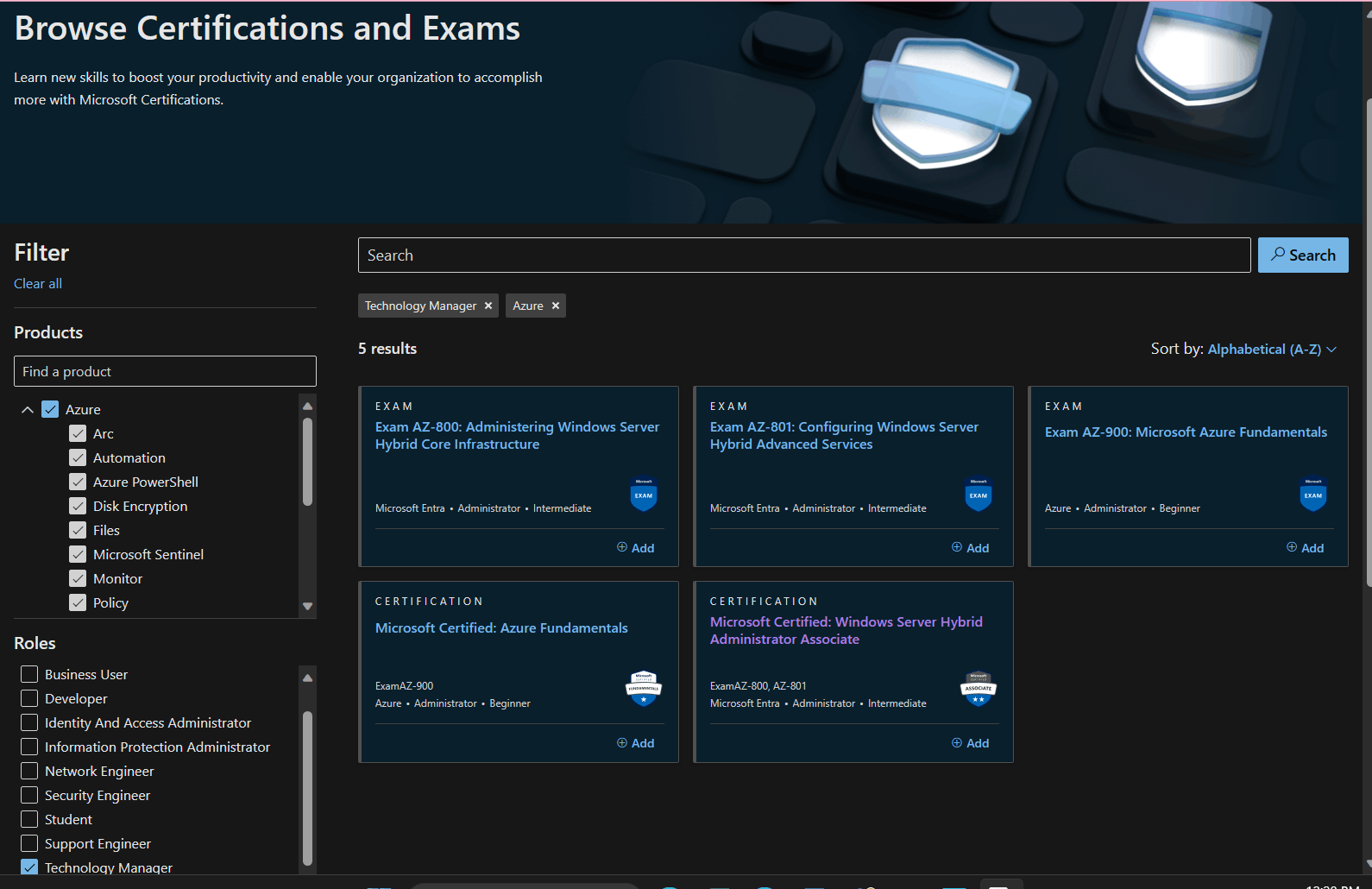Screen dimensions: 1372x889
Task: Collapse the Azure product tree
Action: point(28,409)
